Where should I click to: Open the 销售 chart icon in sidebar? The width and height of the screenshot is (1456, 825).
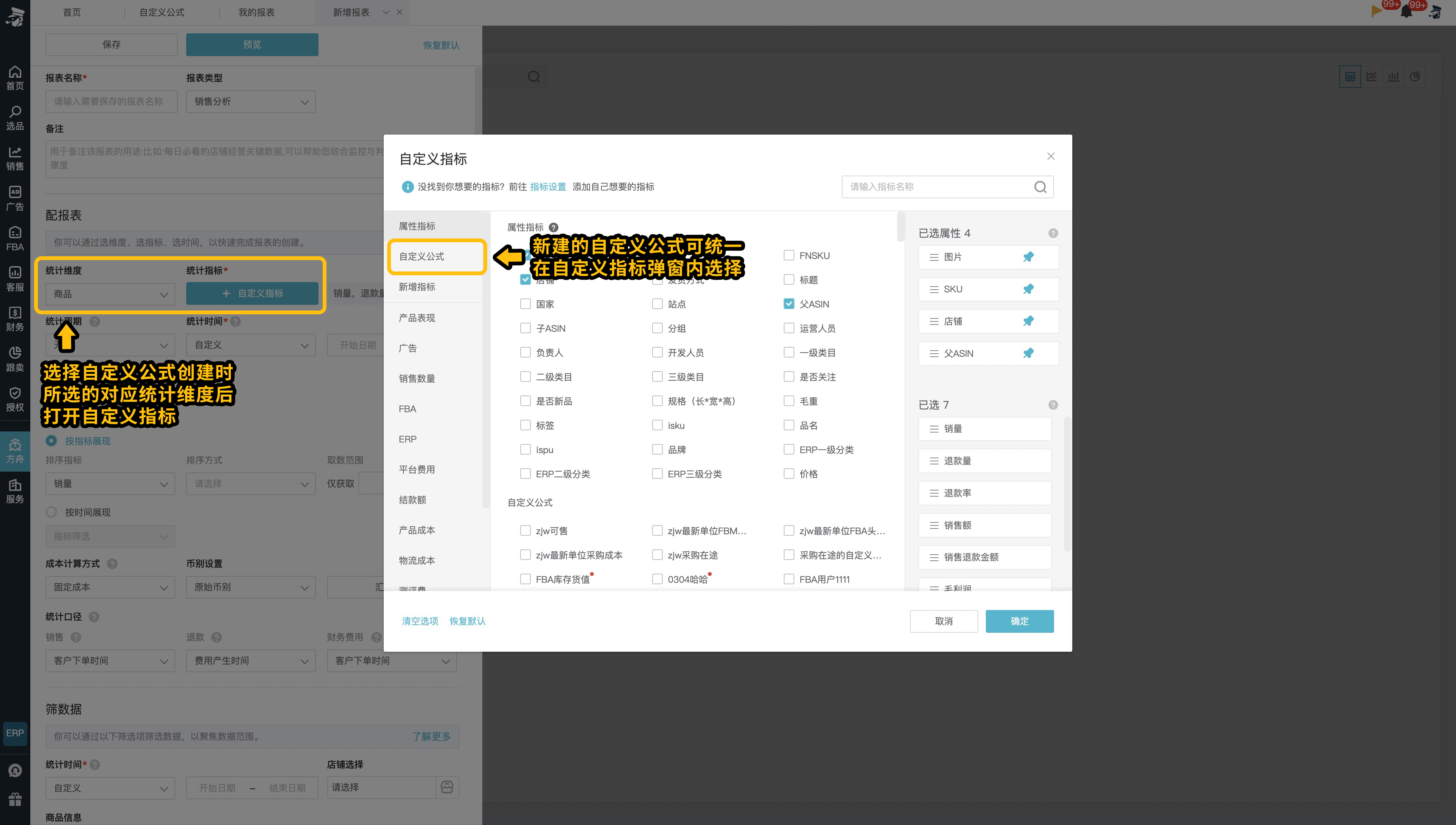click(x=15, y=152)
